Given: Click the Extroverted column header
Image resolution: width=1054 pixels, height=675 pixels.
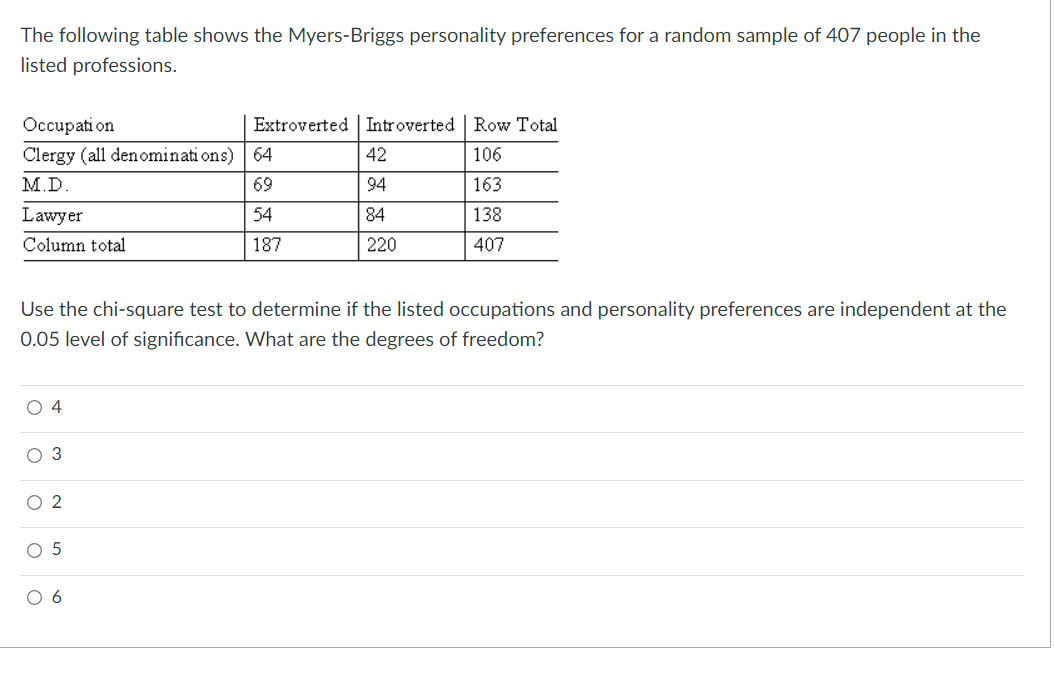Looking at the screenshot, I should point(301,125).
